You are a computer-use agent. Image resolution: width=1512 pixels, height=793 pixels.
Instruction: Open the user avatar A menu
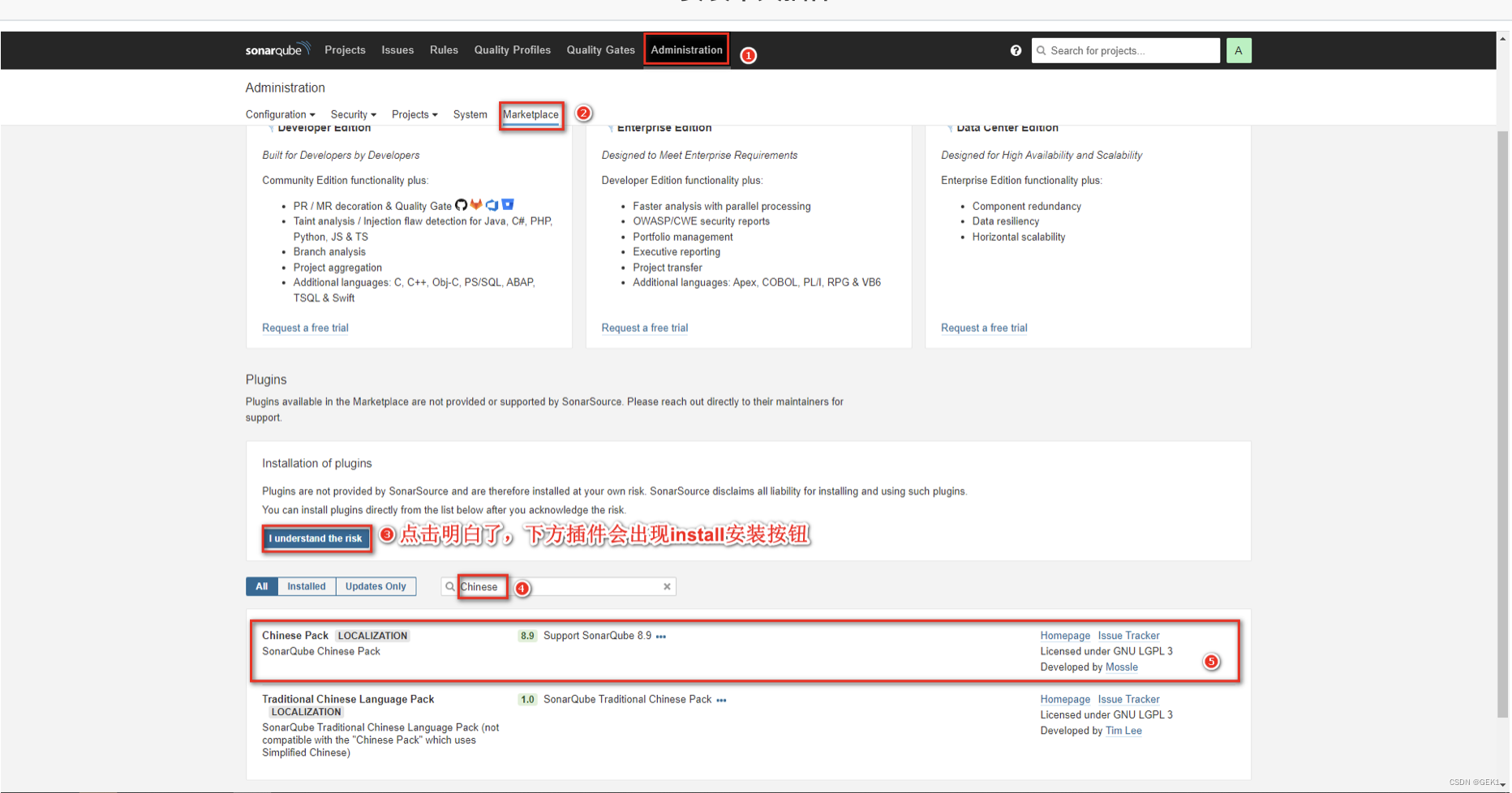tap(1239, 50)
